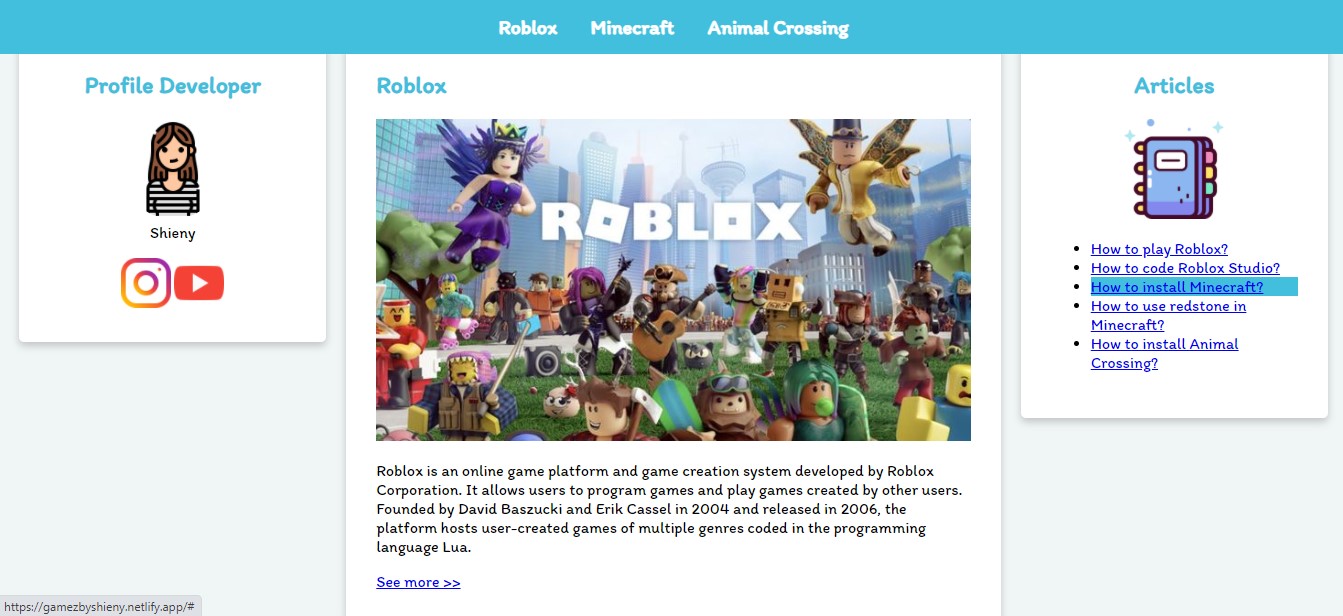1343x616 pixels.
Task: Click the 'Profile Developer' heading
Action: 173,86
